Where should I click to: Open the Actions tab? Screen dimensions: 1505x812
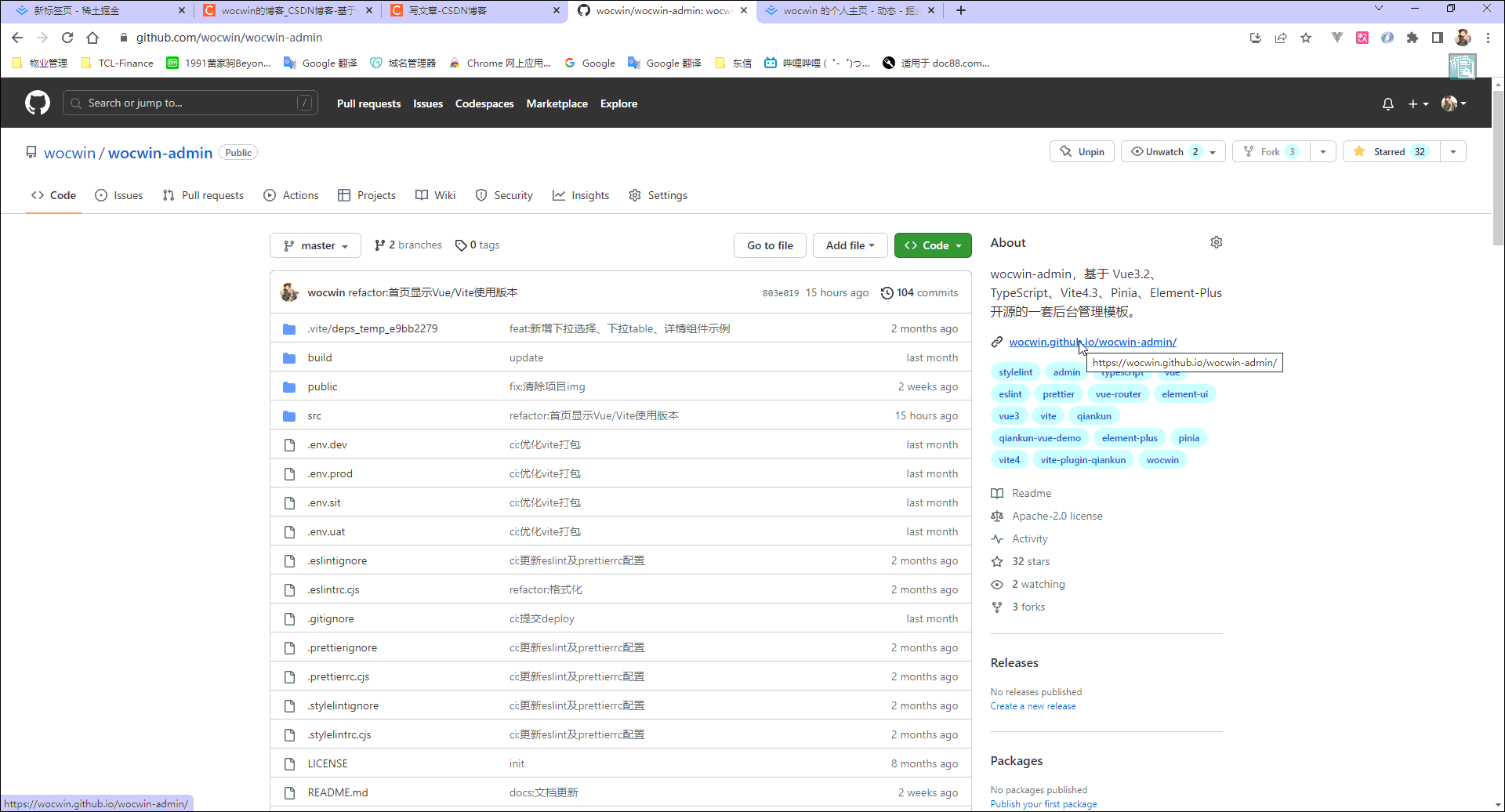pyautogui.click(x=292, y=195)
